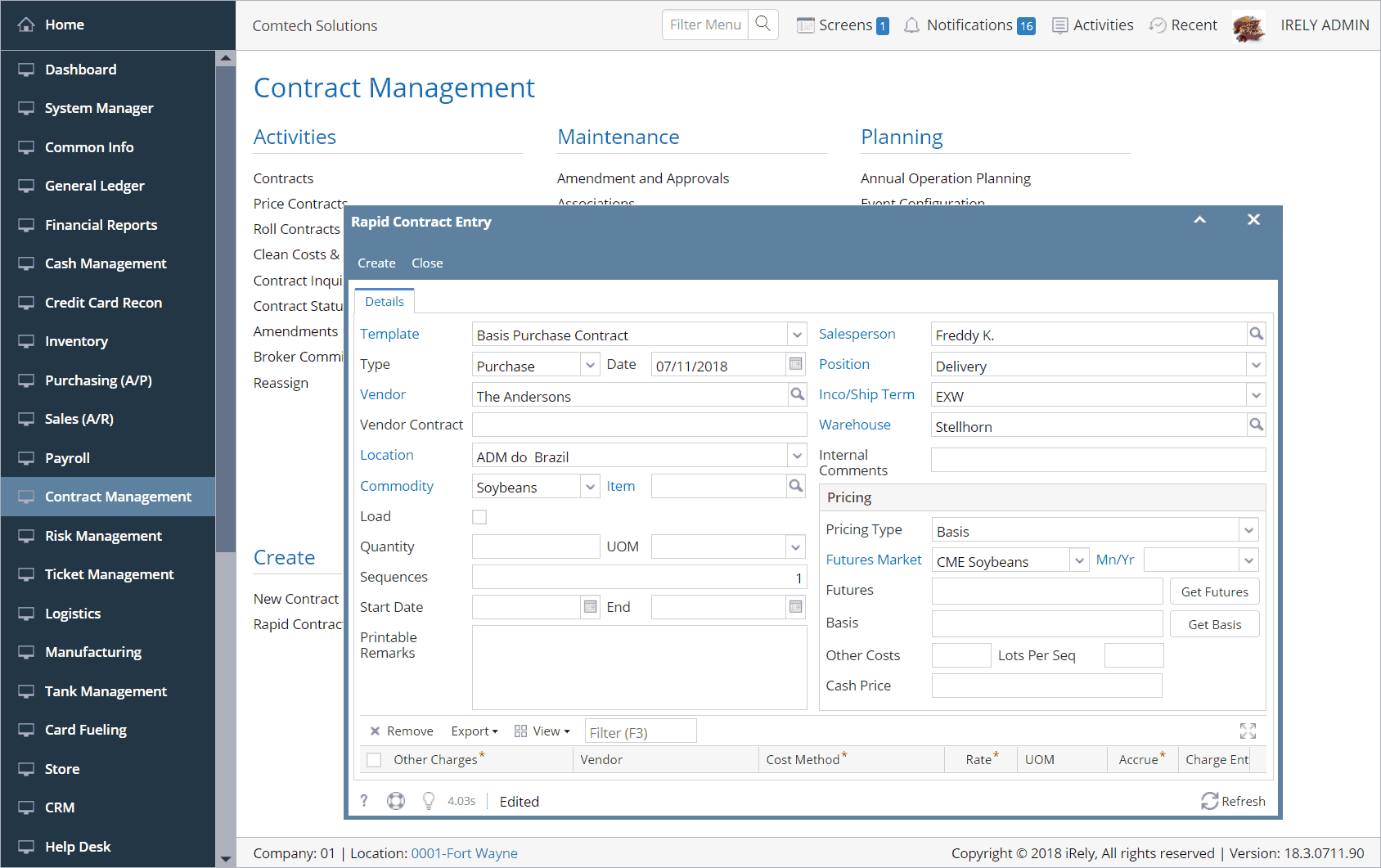The height and width of the screenshot is (868, 1381).
Task: Click the Quantity input field
Action: click(x=536, y=546)
